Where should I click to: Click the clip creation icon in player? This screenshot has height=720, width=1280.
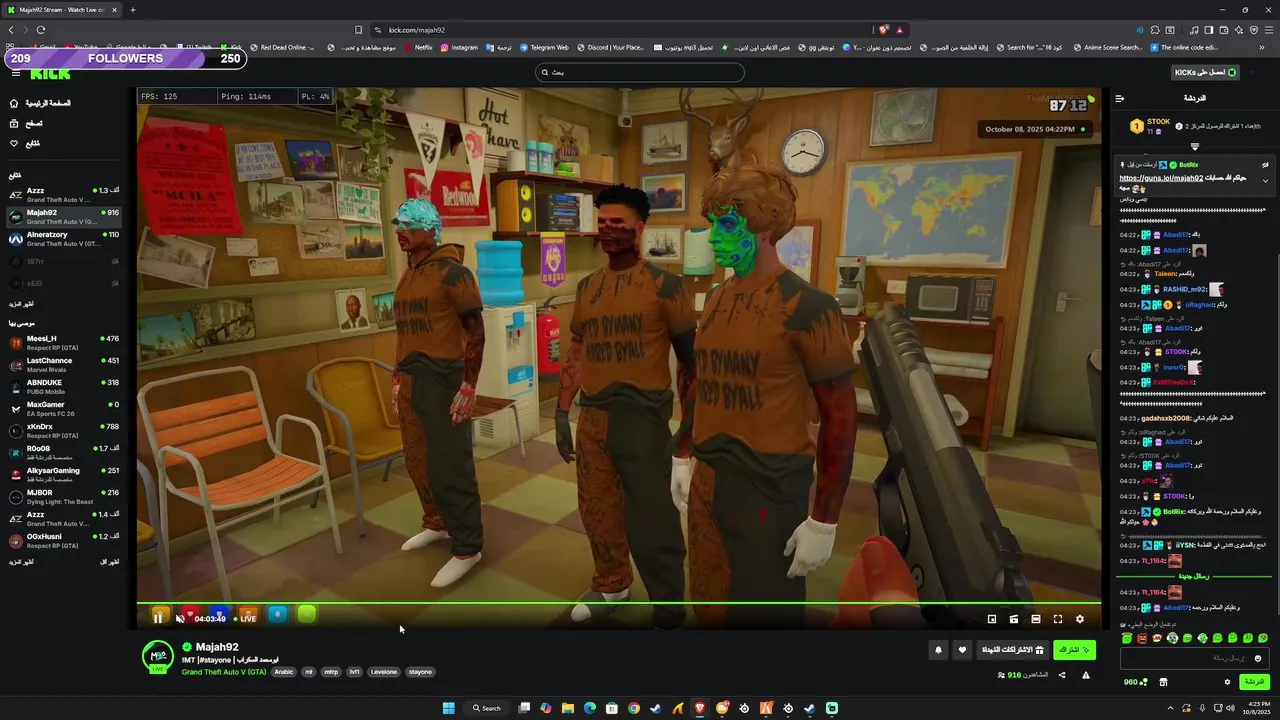1014,619
